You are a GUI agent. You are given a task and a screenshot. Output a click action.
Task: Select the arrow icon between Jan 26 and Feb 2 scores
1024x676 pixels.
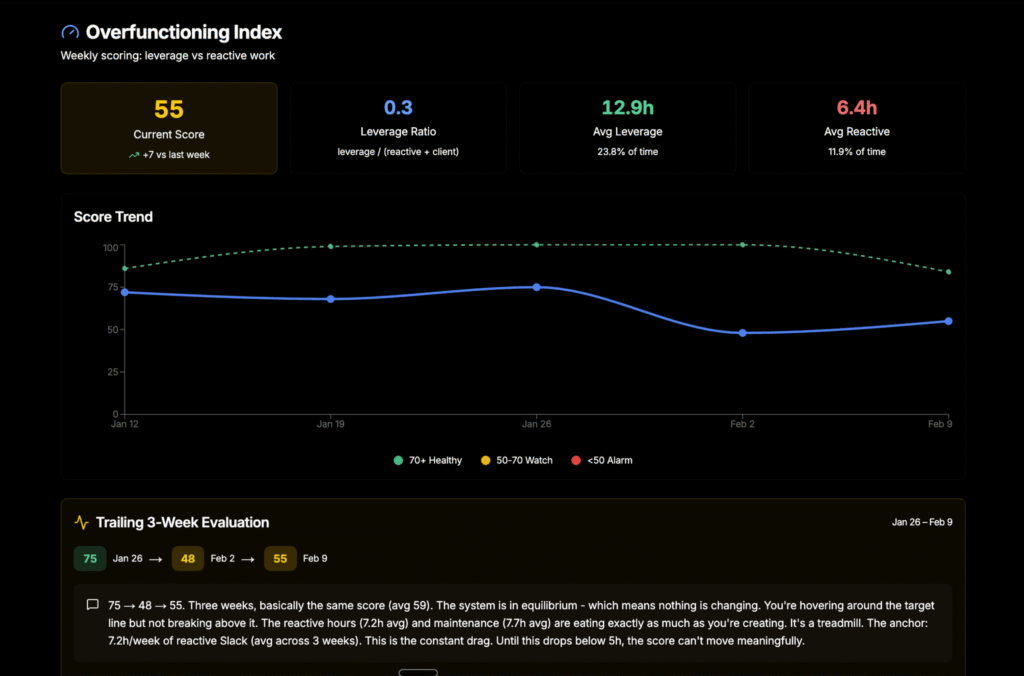156,559
